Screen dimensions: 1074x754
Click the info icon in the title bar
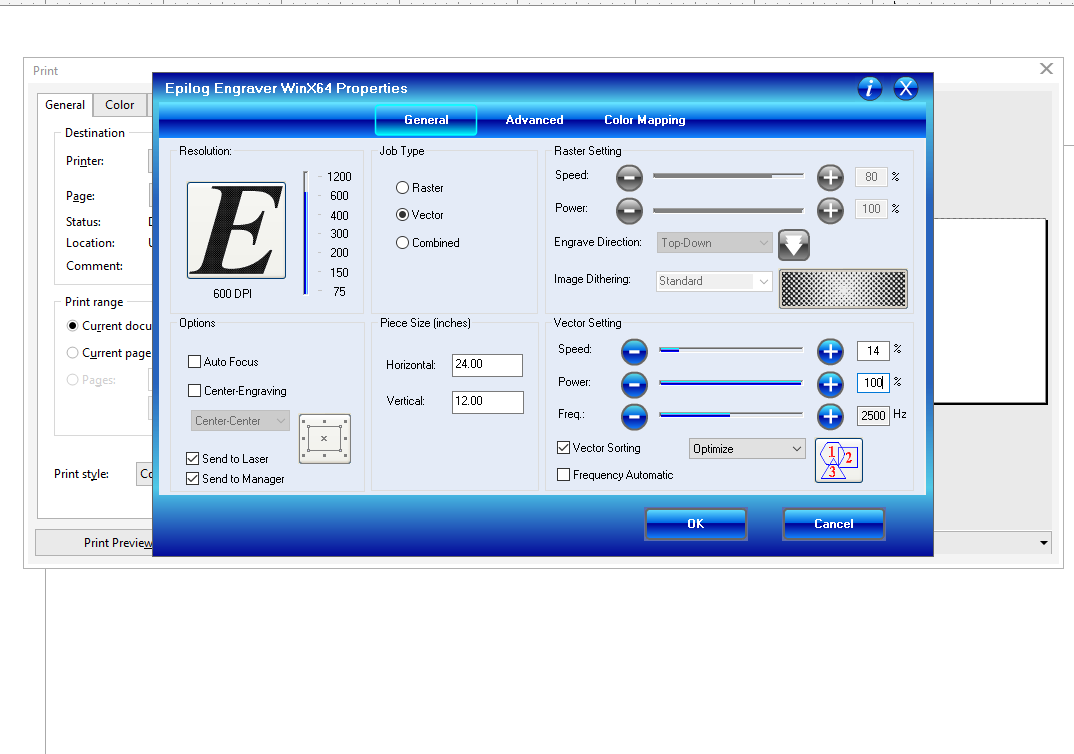click(869, 88)
